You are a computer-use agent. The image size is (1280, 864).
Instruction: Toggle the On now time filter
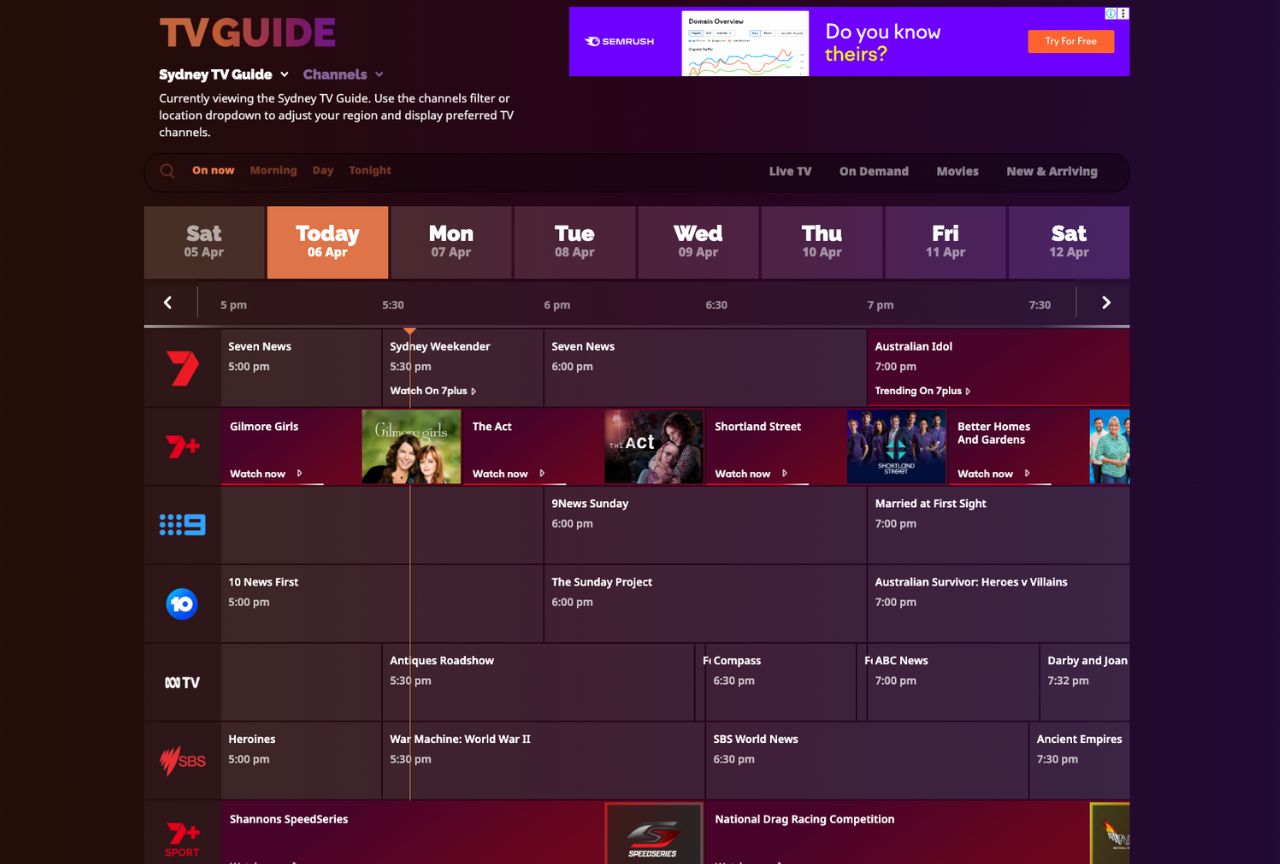(x=213, y=170)
